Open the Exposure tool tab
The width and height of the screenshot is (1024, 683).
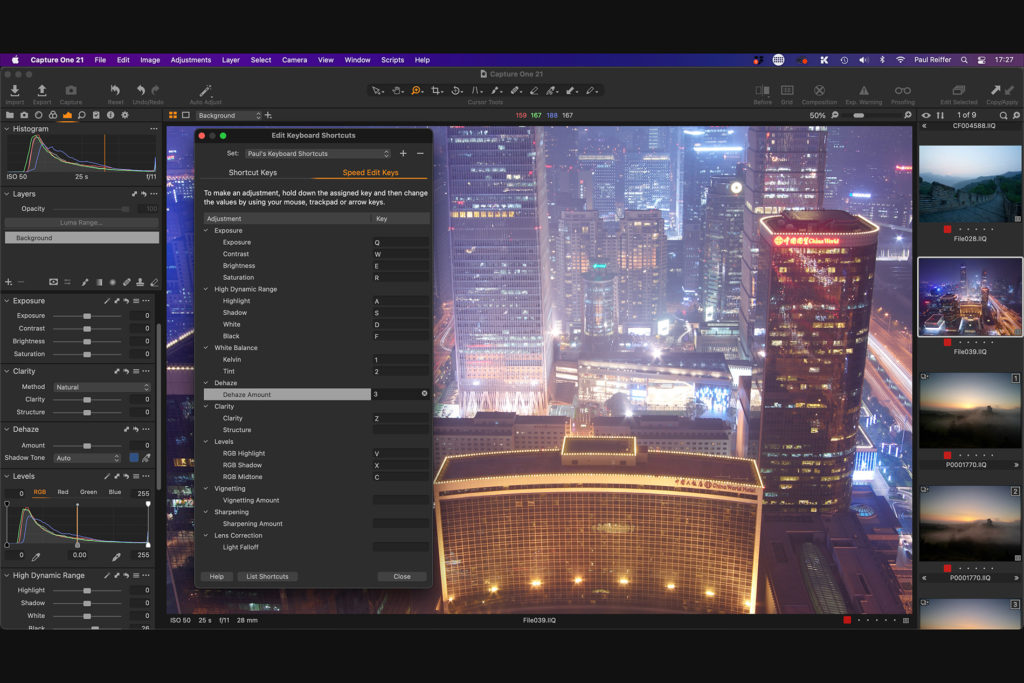67,115
